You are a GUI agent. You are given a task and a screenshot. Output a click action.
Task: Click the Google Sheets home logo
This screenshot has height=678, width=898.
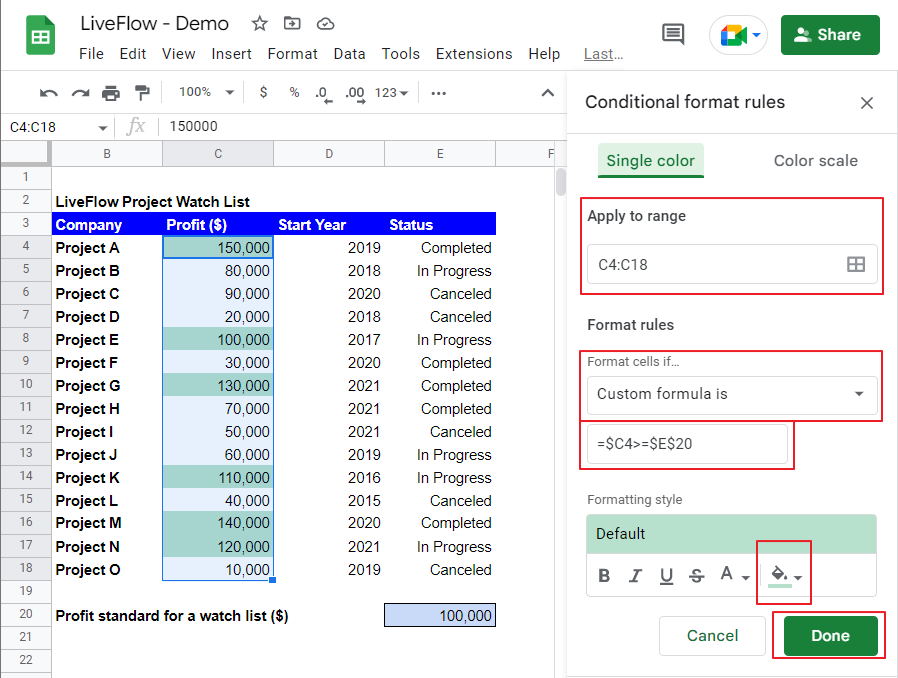(x=41, y=36)
